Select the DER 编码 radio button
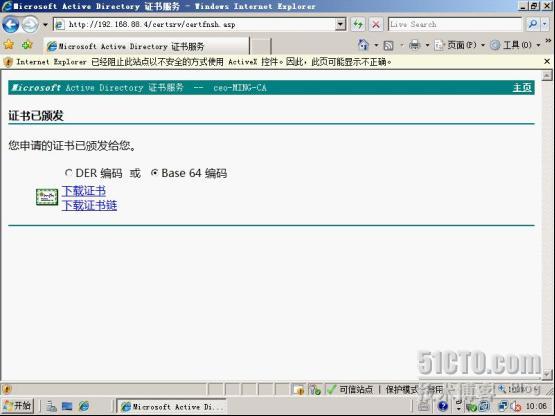555x416 pixels. point(68,173)
